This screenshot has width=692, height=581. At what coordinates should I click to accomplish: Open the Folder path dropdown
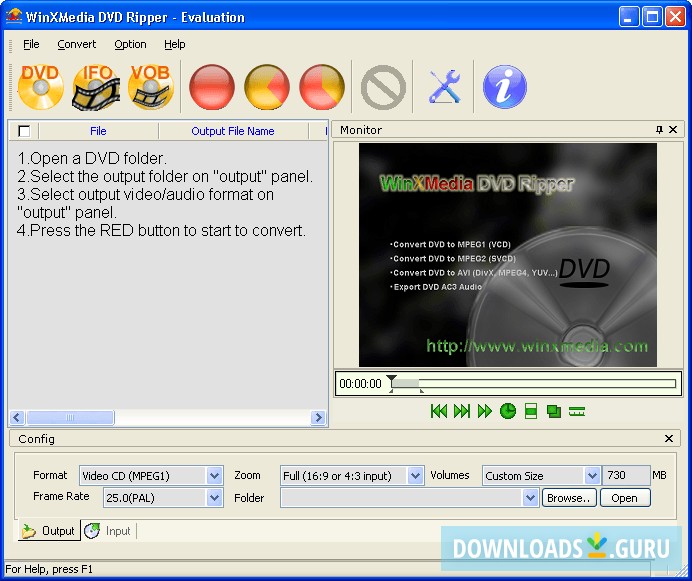530,498
